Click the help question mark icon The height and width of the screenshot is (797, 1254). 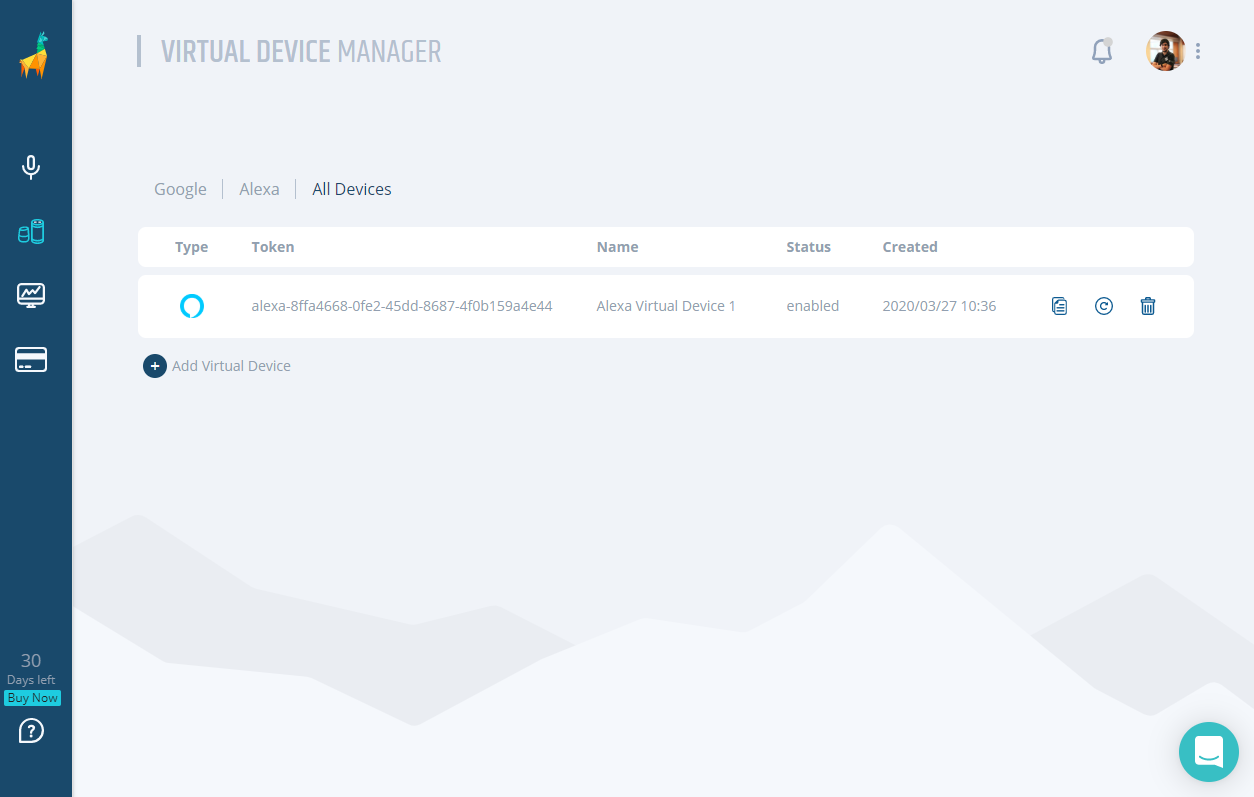coord(31,731)
